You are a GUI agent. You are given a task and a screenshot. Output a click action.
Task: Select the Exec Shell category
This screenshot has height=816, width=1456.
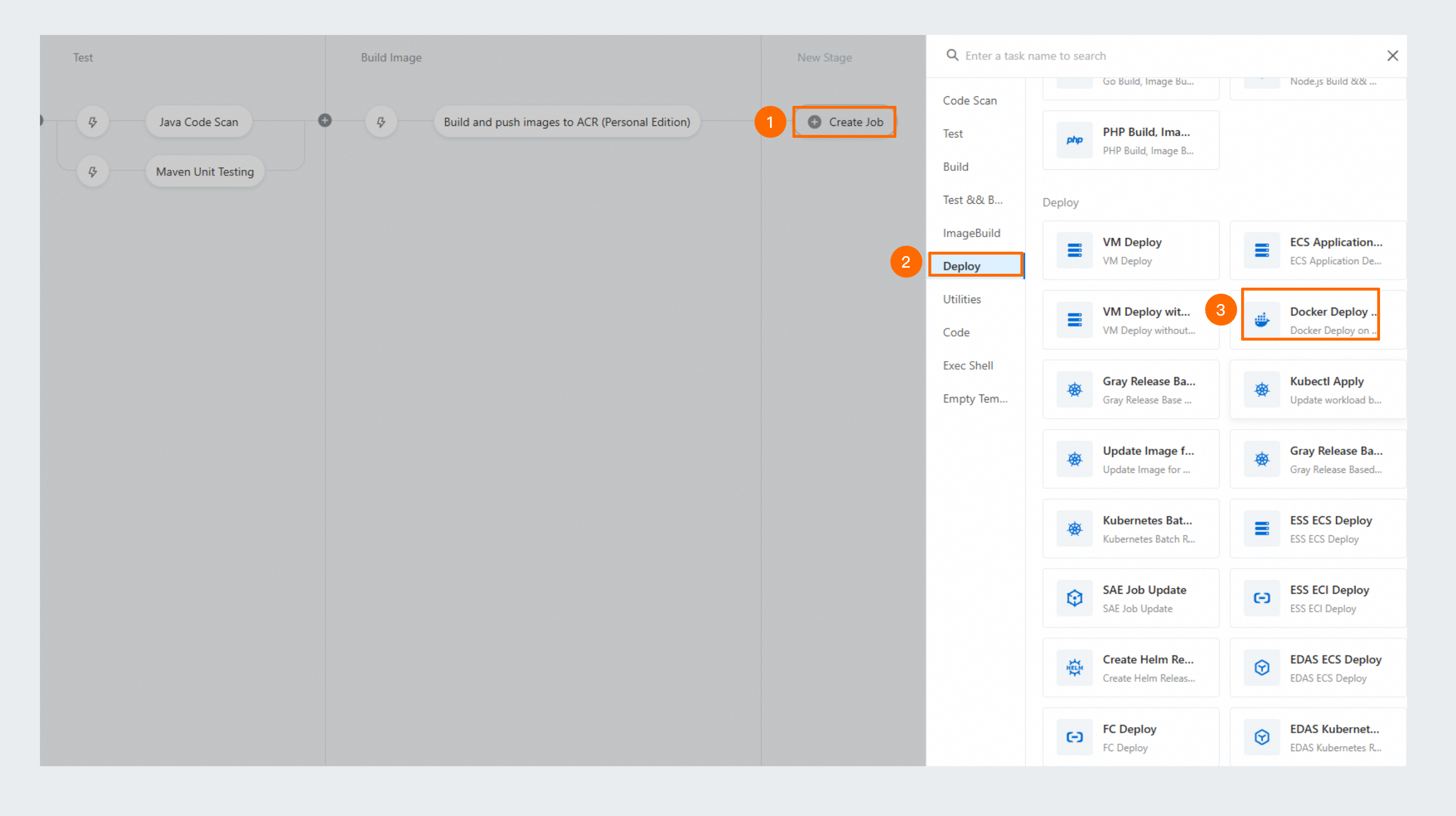pyautogui.click(x=968, y=366)
